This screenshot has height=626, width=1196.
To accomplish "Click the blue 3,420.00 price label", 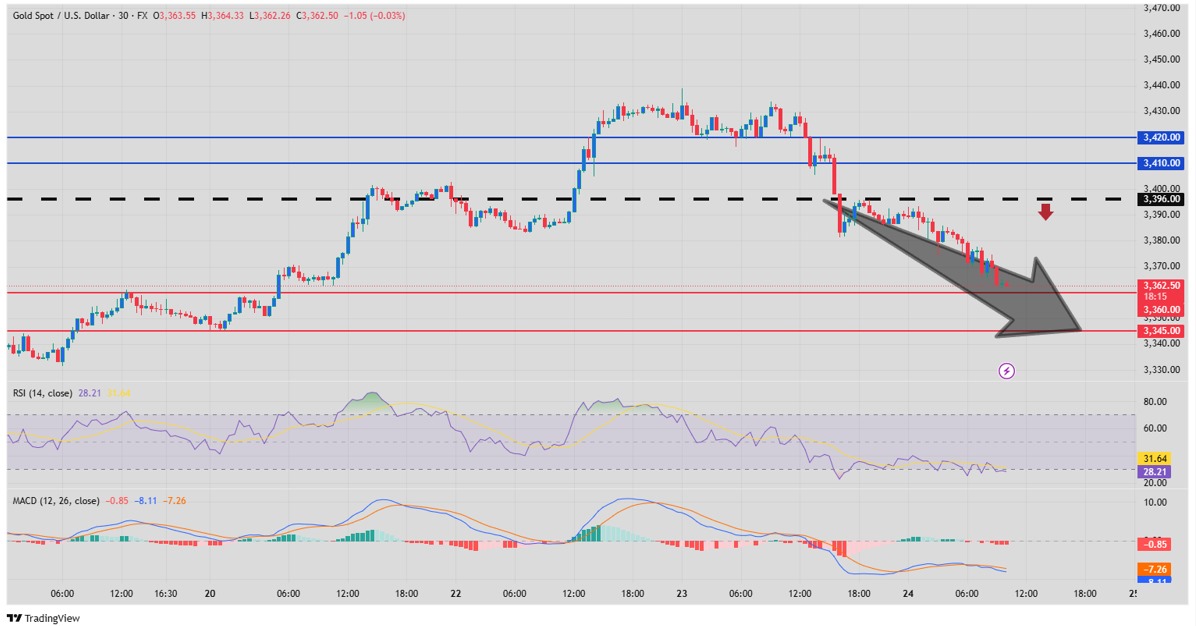I will (x=1161, y=137).
